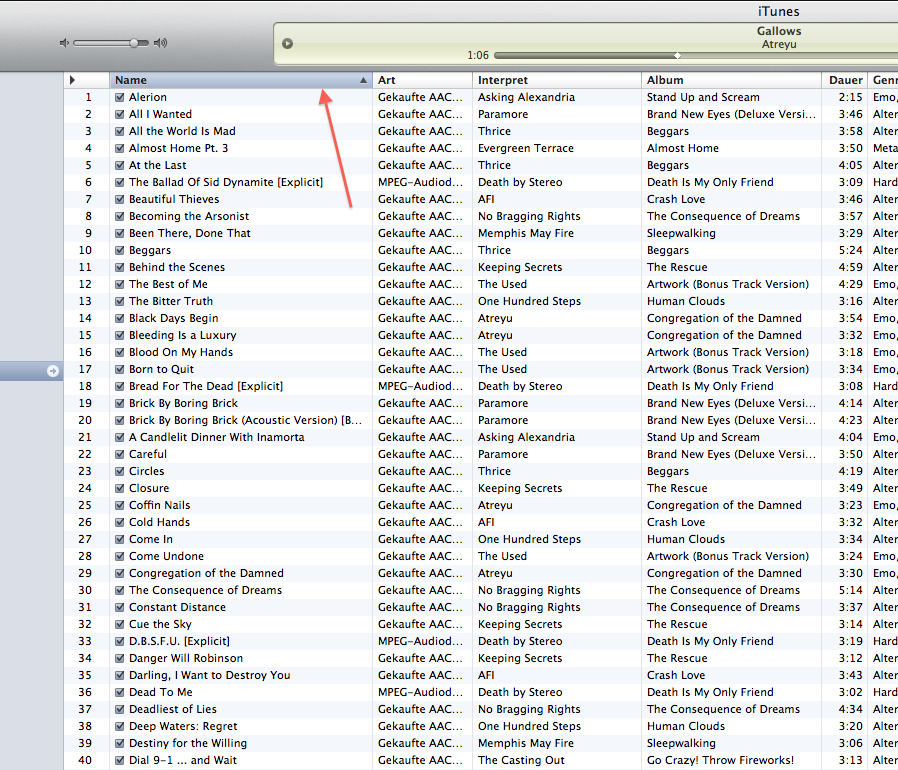Click album Almost Home in row 4
Image resolution: width=898 pixels, height=770 pixels.
tap(683, 148)
